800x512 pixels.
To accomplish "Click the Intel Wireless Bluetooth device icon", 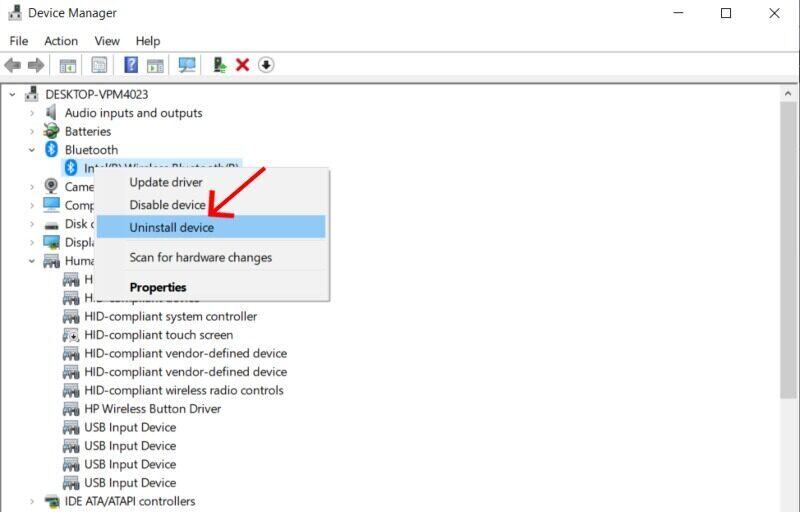I will pyautogui.click(x=71, y=168).
